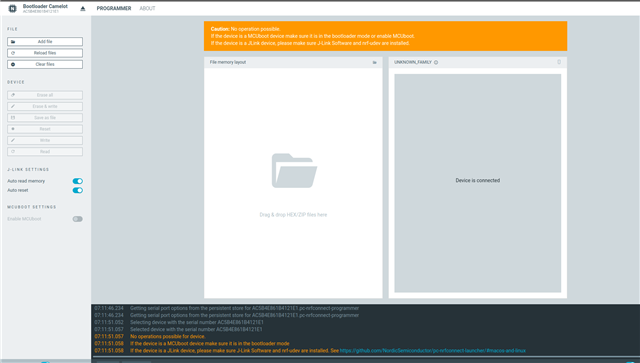Select log line 'Selected device with the serial number'

pyautogui.click(x=196, y=330)
